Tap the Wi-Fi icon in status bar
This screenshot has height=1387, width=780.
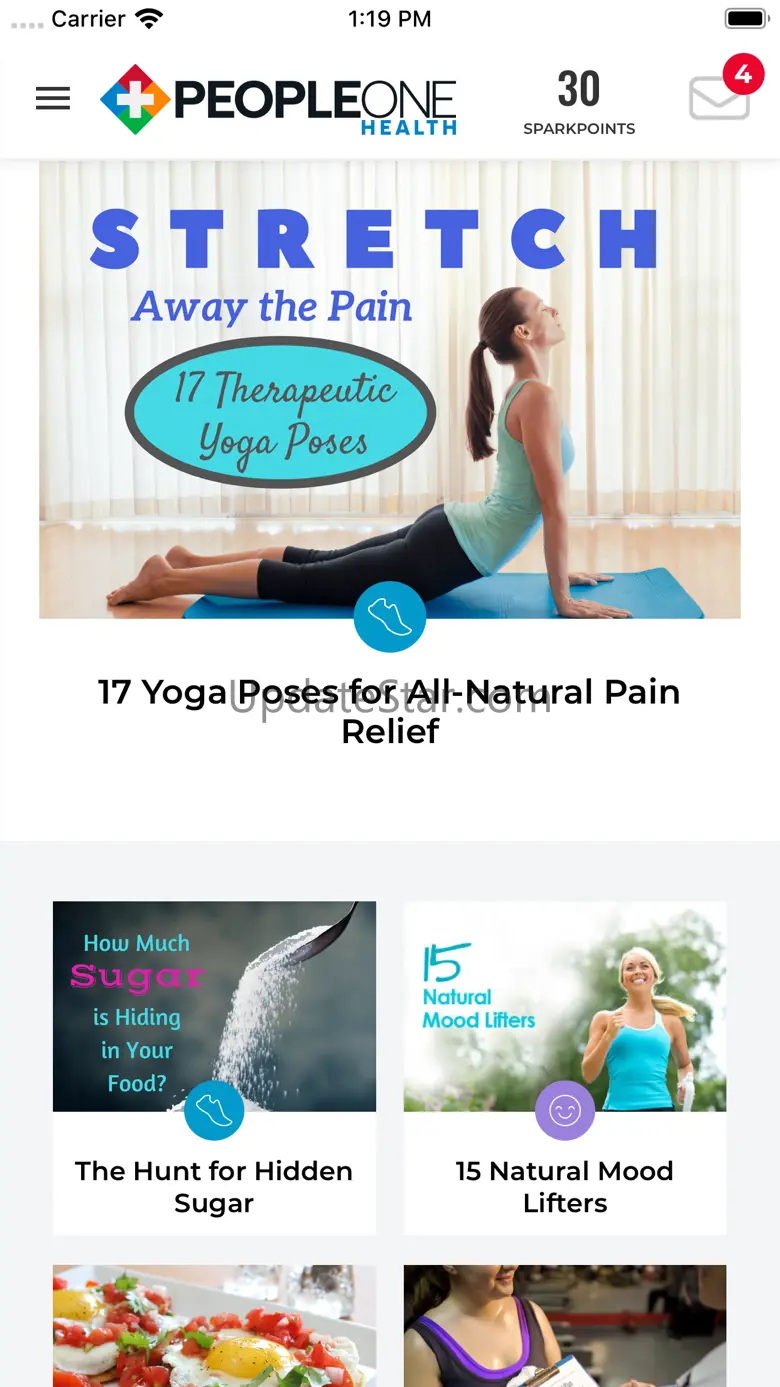pos(149,19)
